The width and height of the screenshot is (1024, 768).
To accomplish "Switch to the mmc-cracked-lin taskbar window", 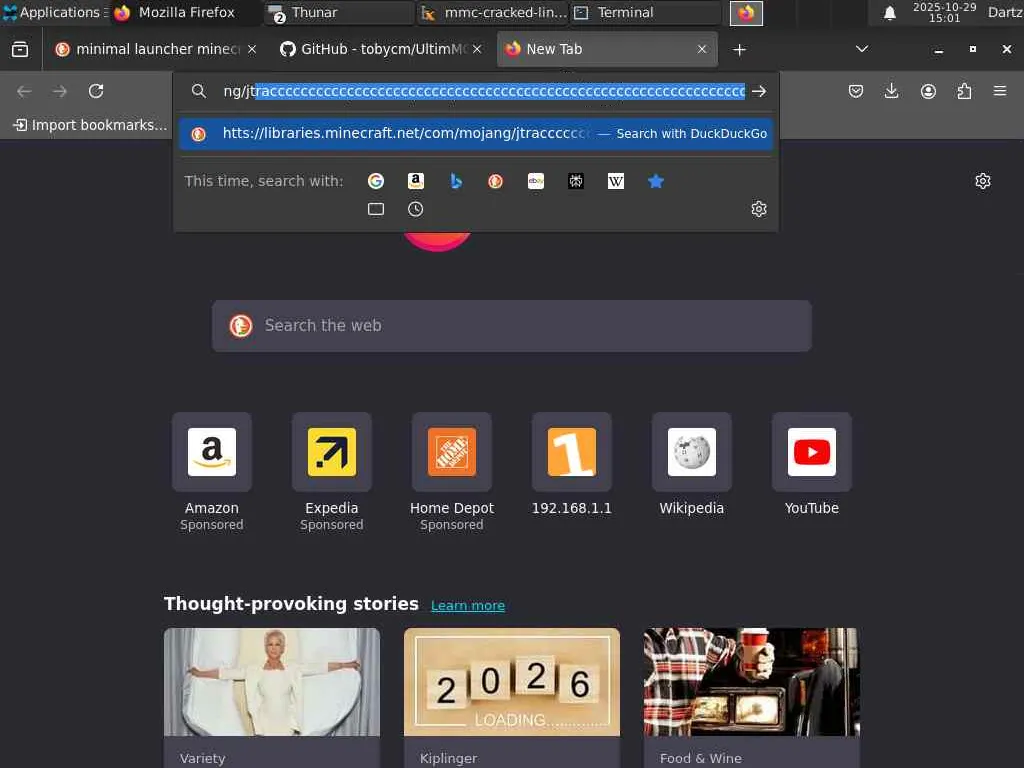I will tap(493, 12).
